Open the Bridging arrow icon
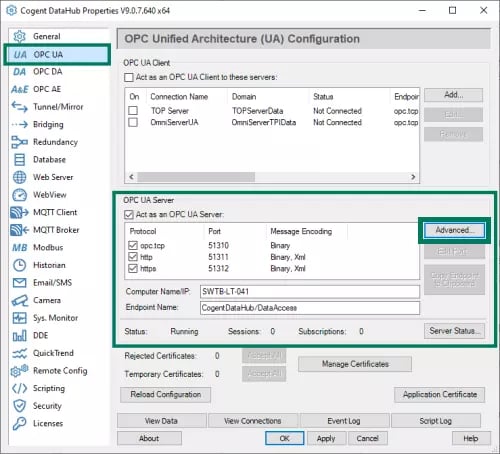This screenshot has width=500, height=454. [19, 125]
